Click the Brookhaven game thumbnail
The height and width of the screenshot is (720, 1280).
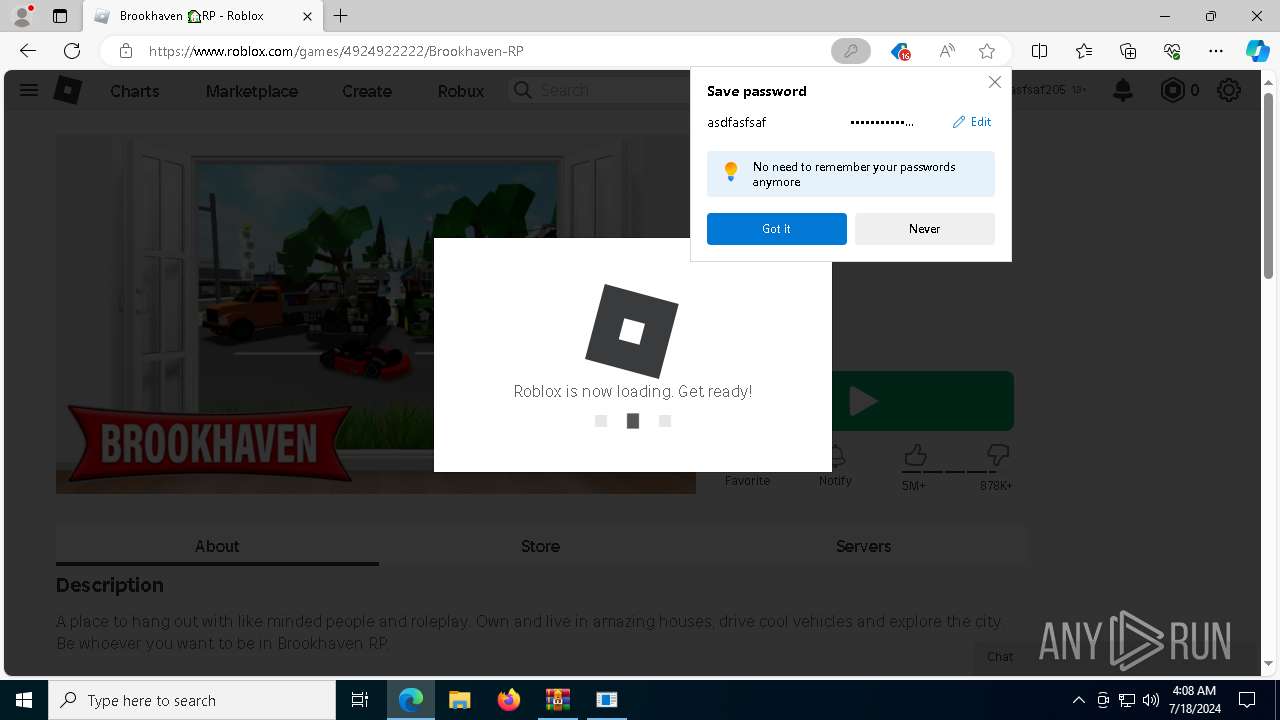pyautogui.click(x=376, y=313)
